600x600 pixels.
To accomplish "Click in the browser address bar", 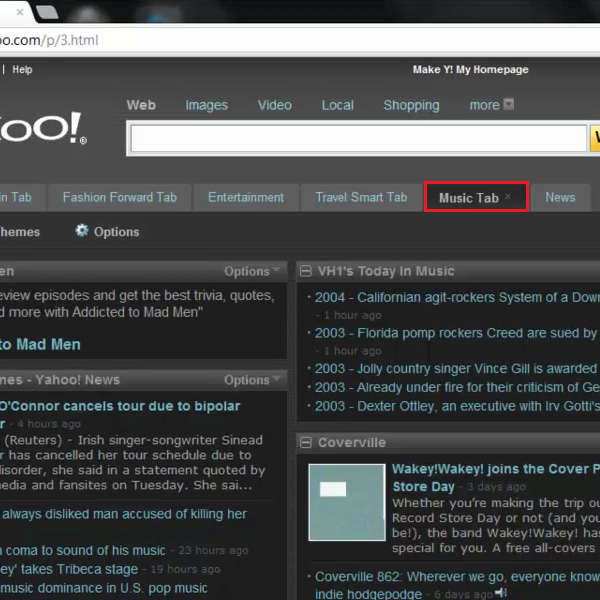I will point(300,40).
